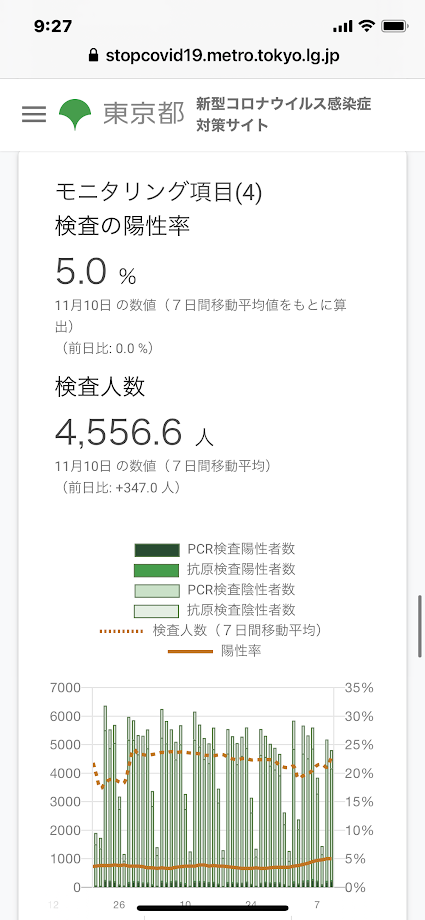Click 新型コロナウイルス感染症対策サイト title

coord(284,114)
